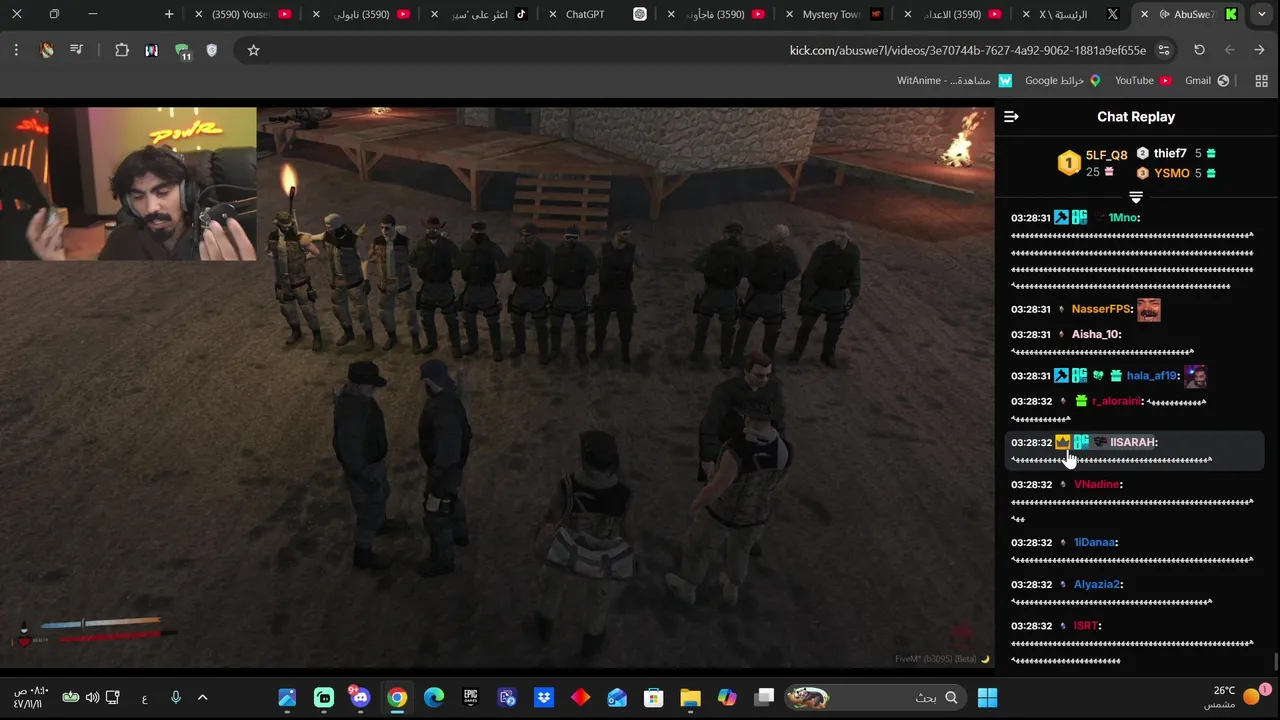Open extension icon with 11 badge
This screenshot has height=720, width=1280.
click(182, 51)
